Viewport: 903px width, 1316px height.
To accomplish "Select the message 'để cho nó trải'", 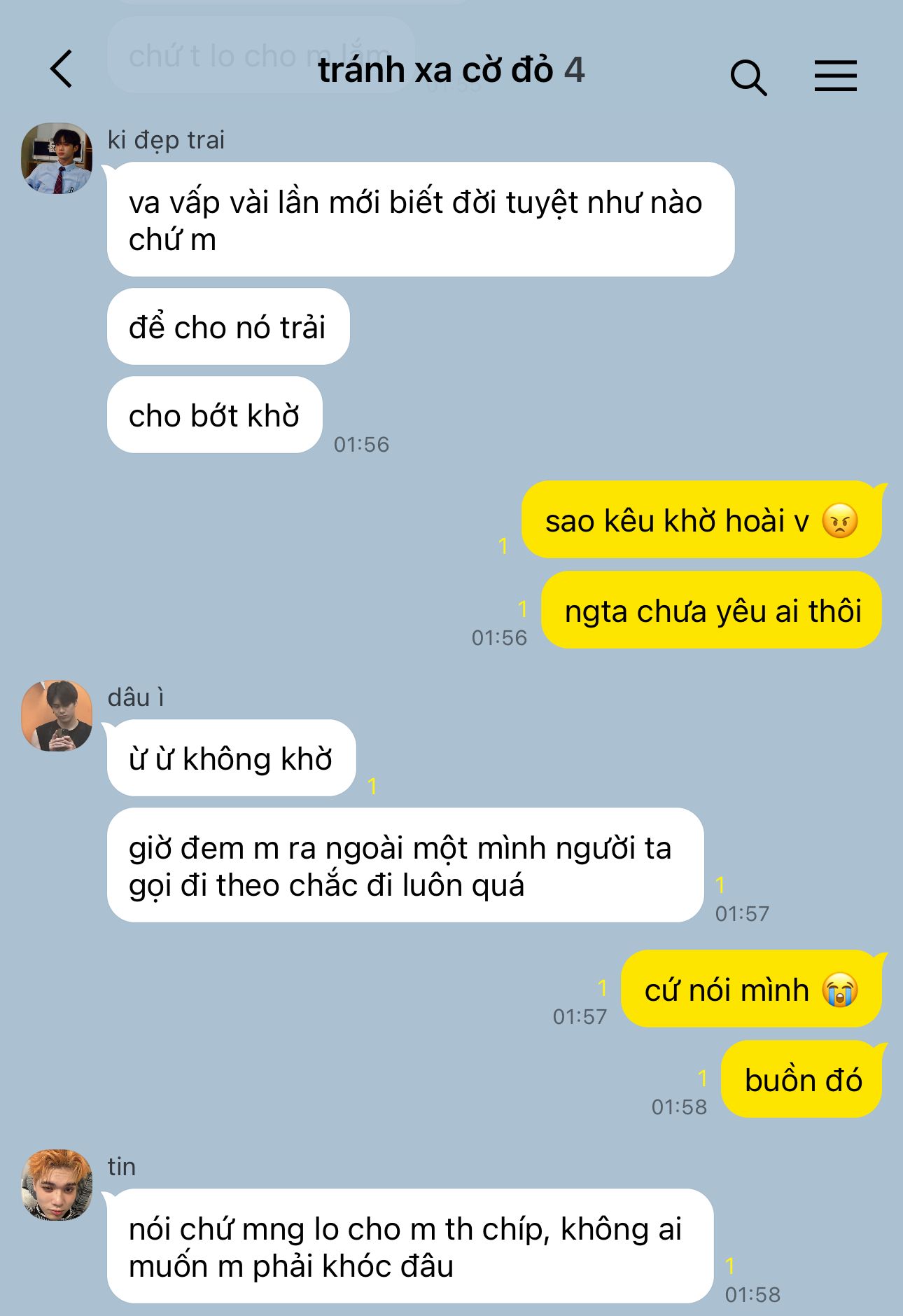I will [228, 326].
